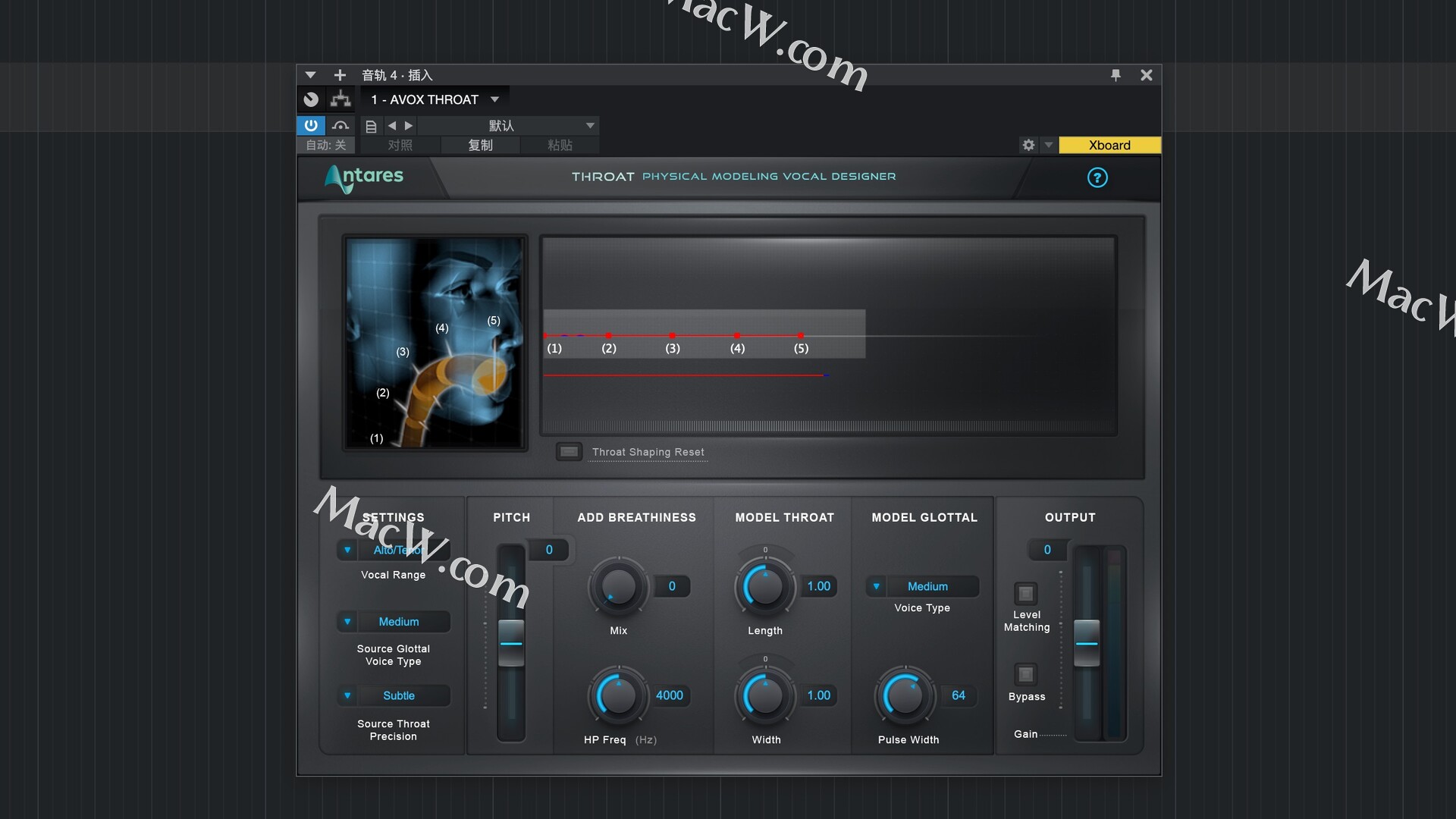Image resolution: width=1456 pixels, height=819 pixels.
Task: Click the yellow Xboard button
Action: pos(1109,145)
